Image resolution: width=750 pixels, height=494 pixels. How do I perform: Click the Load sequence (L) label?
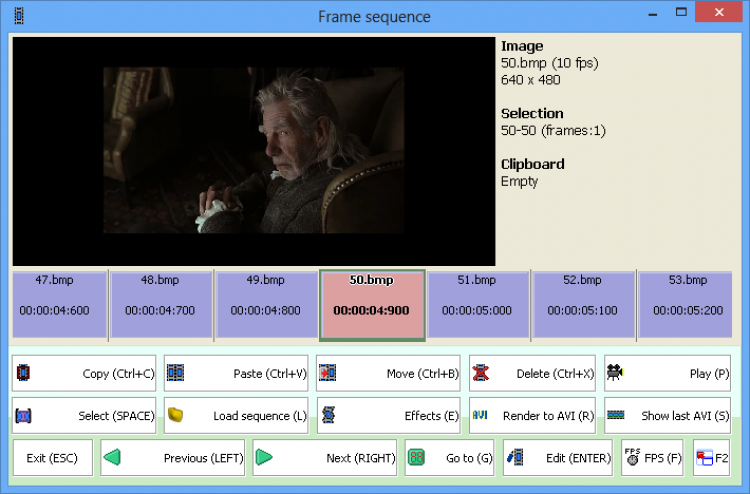(260, 416)
